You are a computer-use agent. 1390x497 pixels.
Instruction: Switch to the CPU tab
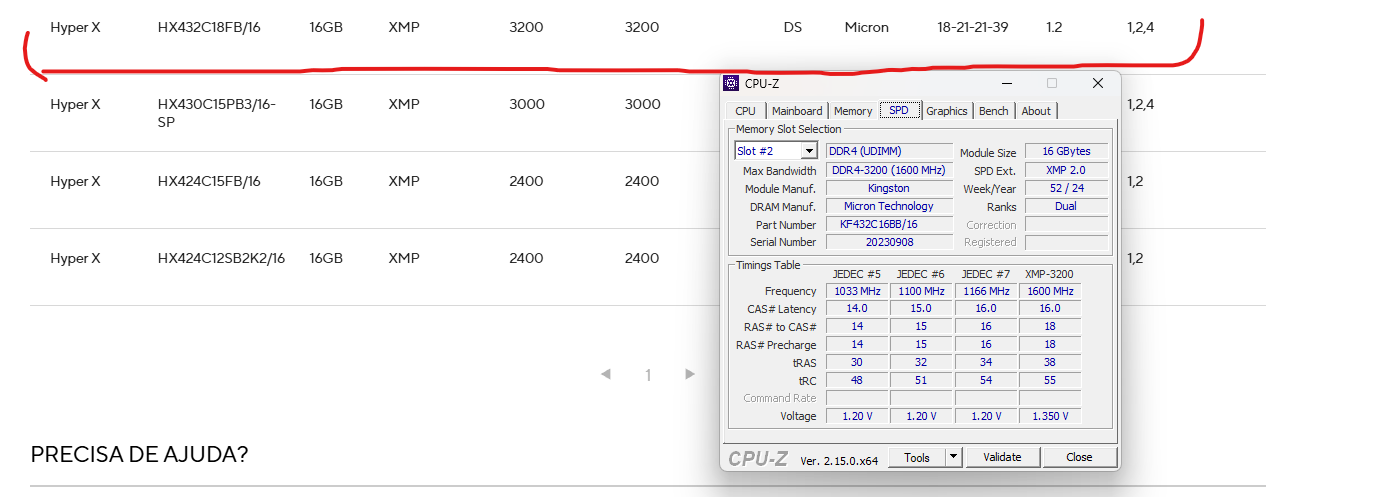pyautogui.click(x=745, y=111)
